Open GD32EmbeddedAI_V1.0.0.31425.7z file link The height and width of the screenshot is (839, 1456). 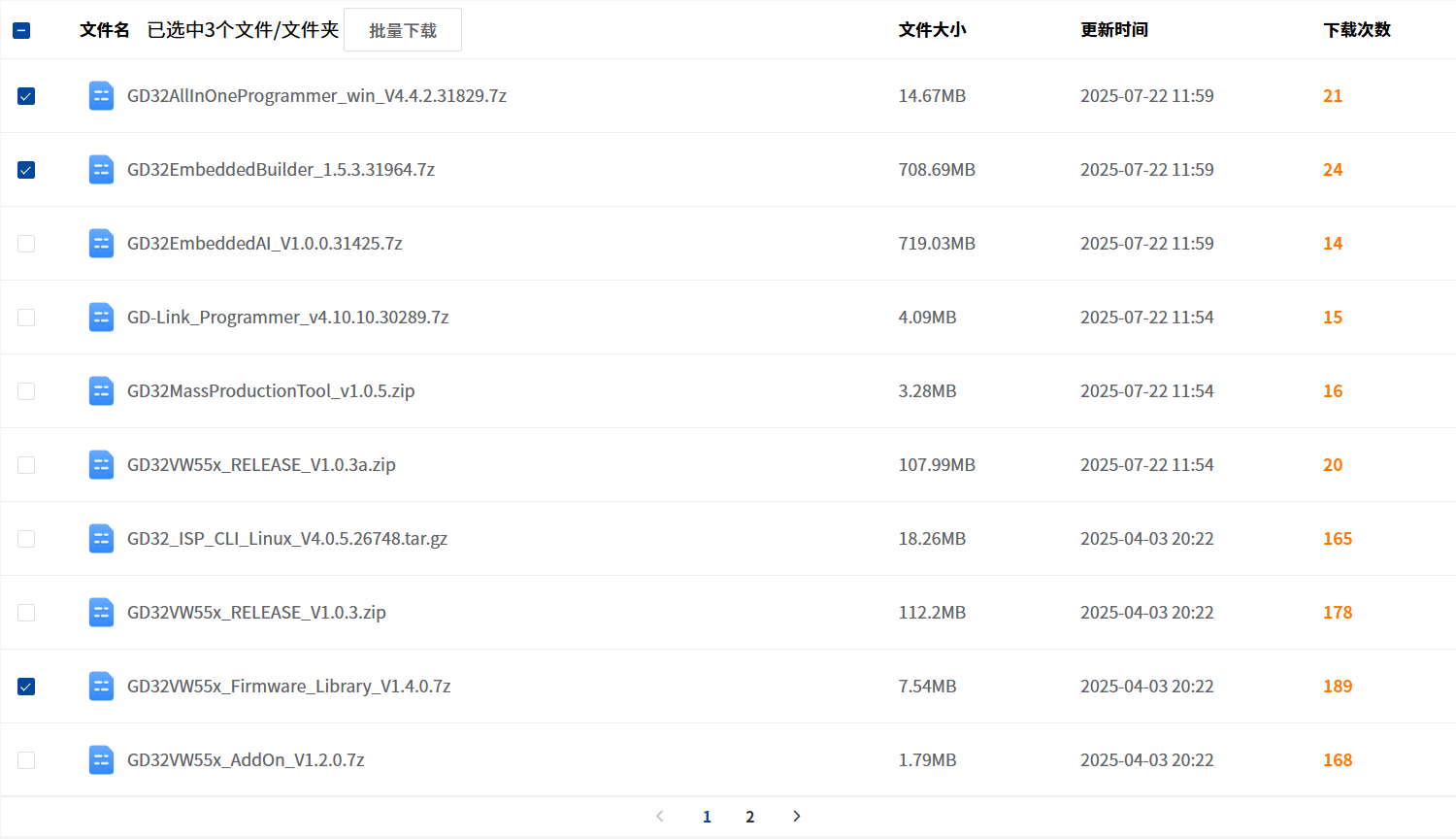pos(265,244)
